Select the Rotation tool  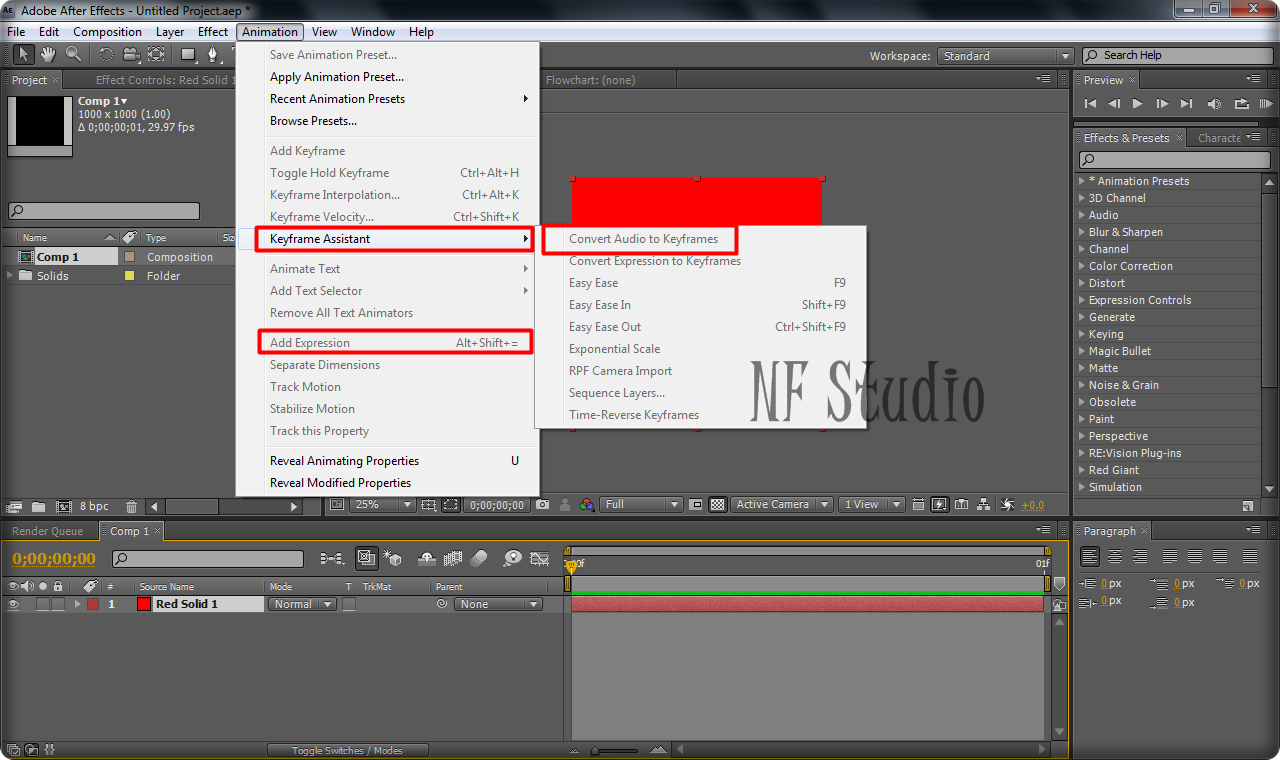tap(106, 54)
